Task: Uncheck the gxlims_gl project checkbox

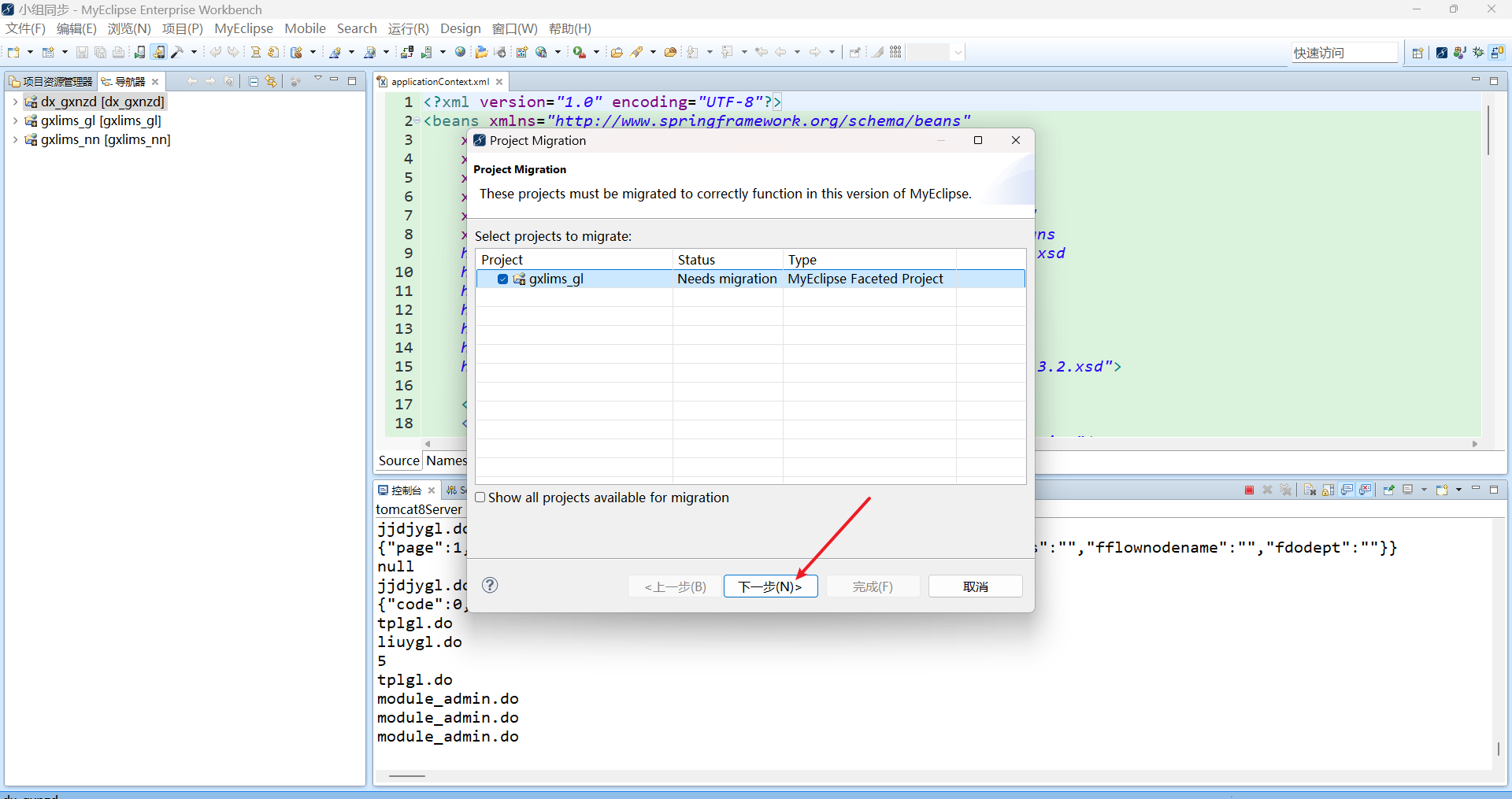Action: coord(502,279)
